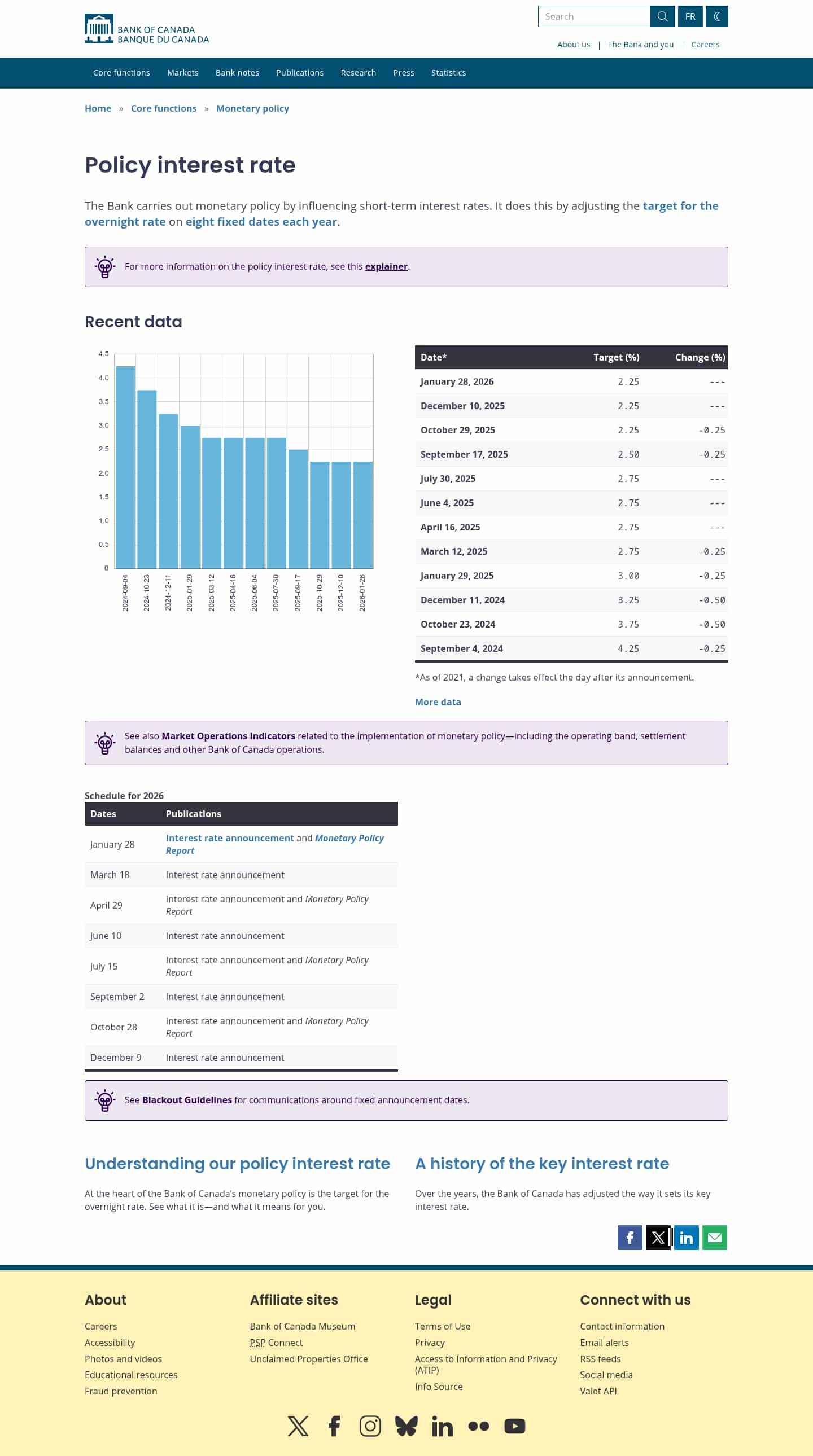Open the Blackout Guidelines link
813x1456 pixels.
coord(187,1100)
